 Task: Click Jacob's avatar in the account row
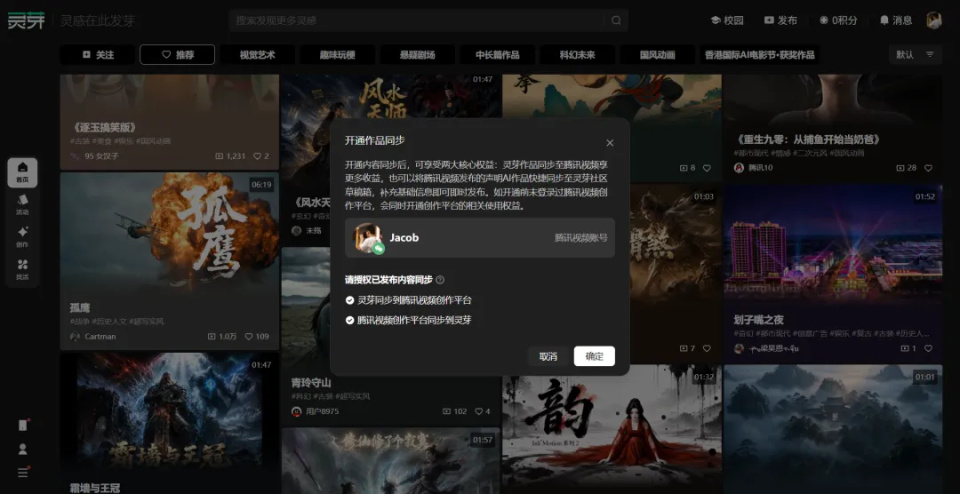click(x=369, y=238)
